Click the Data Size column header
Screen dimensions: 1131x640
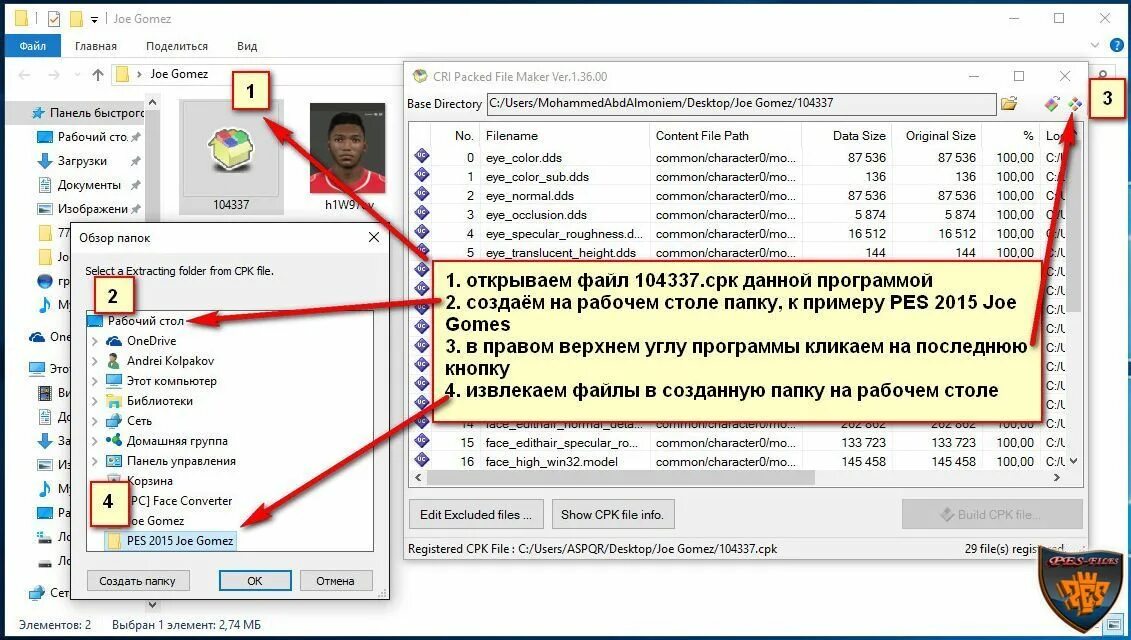point(859,136)
